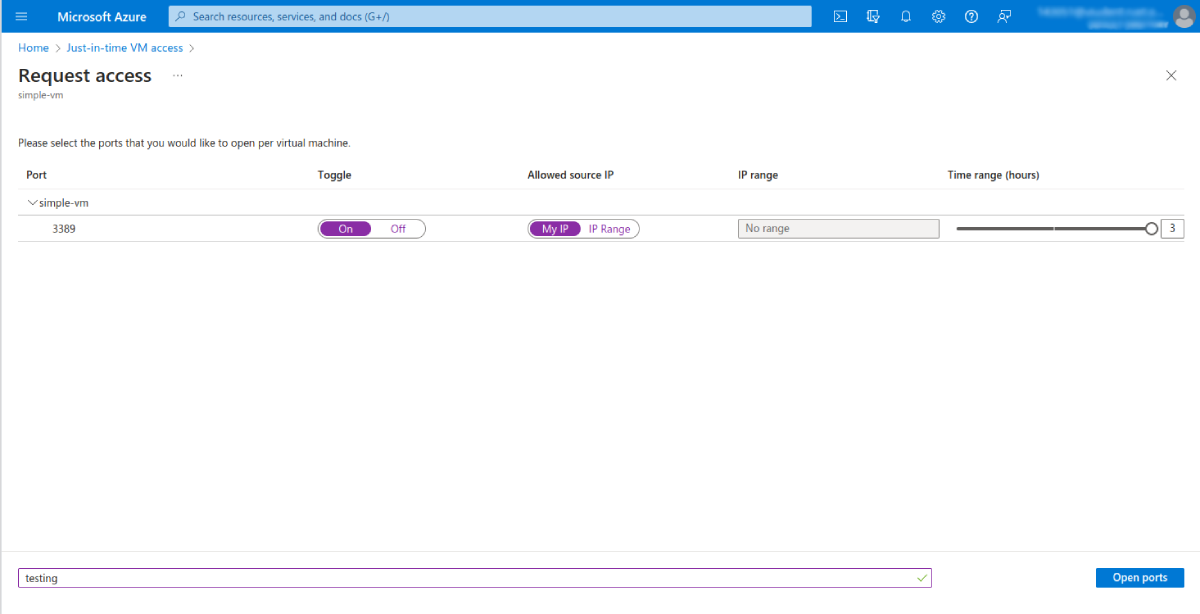Image resolution: width=1200 pixels, height=614 pixels.
Task: Open the Azure portal hamburger menu
Action: point(21,17)
